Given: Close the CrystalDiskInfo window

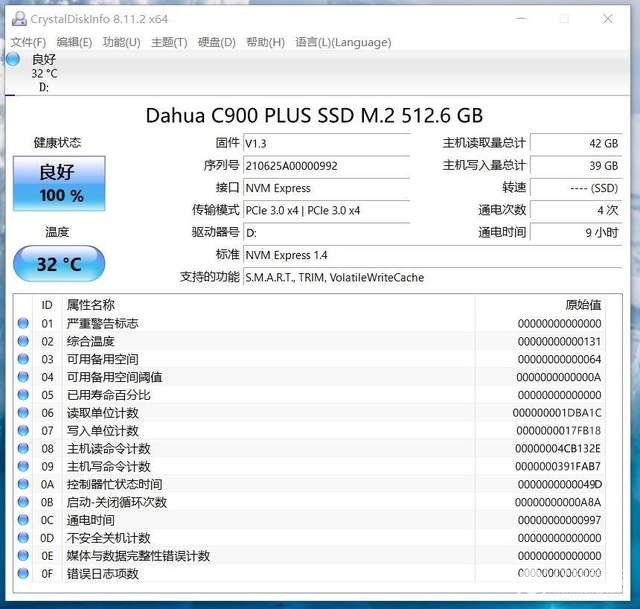Looking at the screenshot, I should 608,18.
